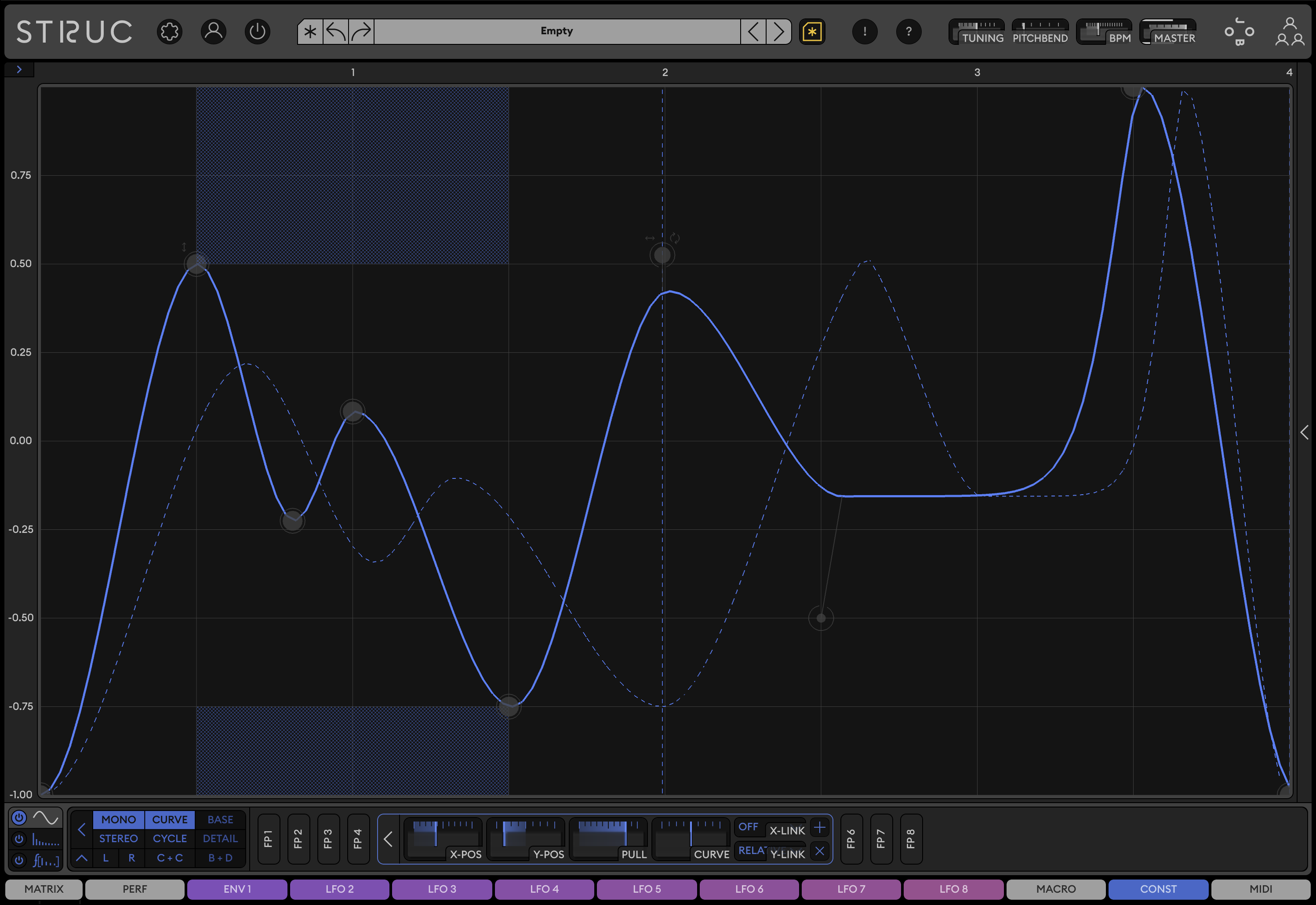Select the curve point at 0.50 peak
The width and height of the screenshot is (1316, 905).
click(x=196, y=263)
